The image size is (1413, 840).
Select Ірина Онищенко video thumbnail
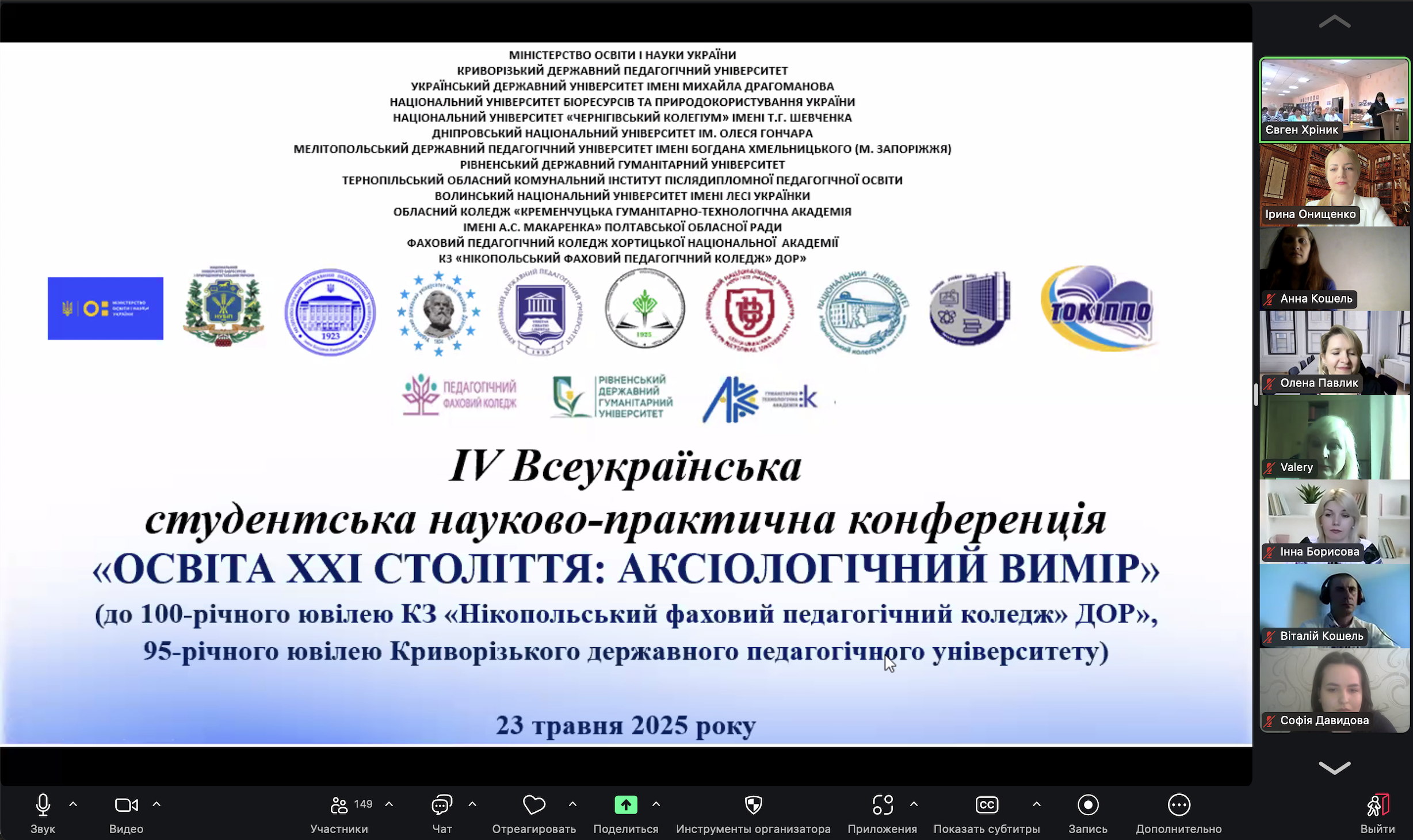1334,184
